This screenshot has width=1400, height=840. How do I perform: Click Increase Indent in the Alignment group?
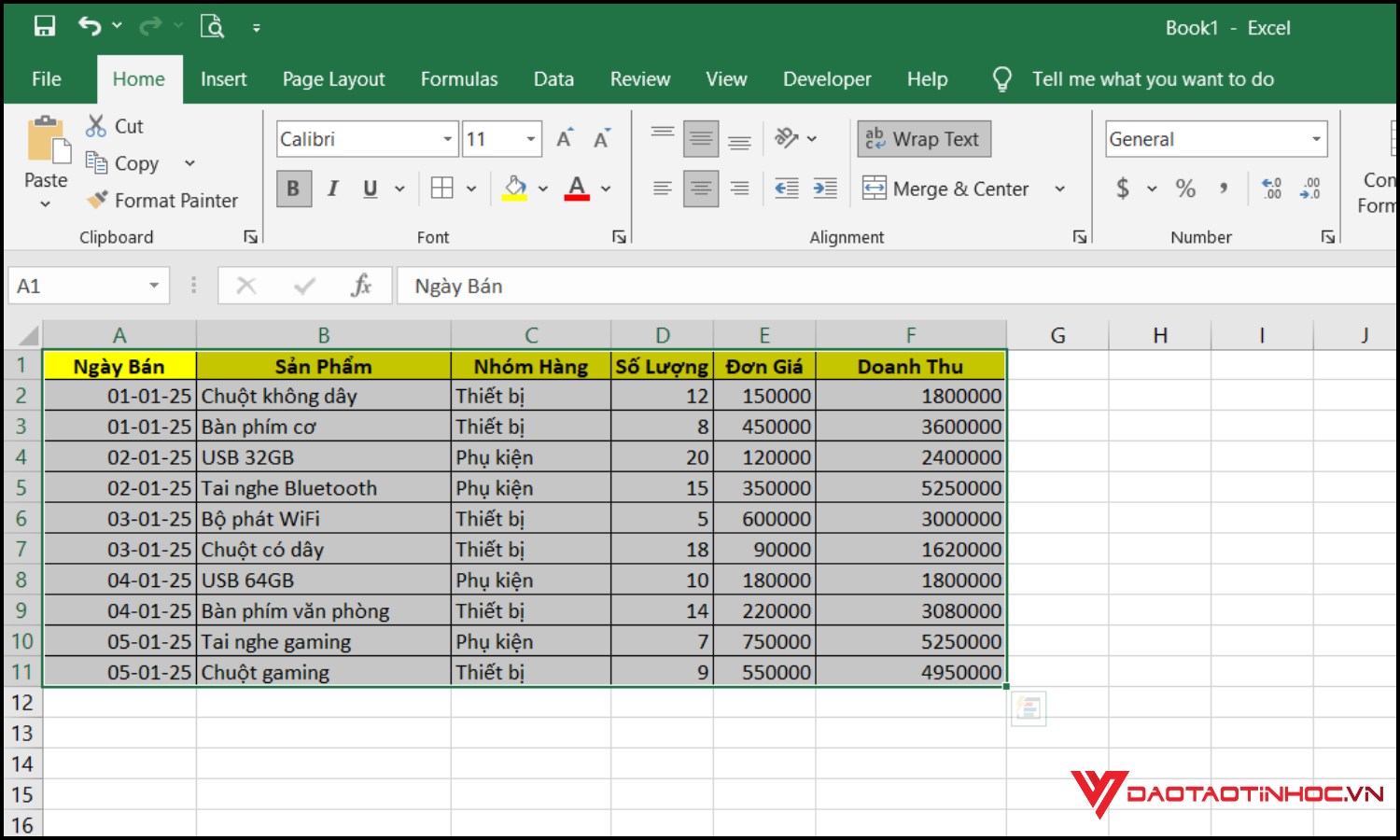click(825, 188)
